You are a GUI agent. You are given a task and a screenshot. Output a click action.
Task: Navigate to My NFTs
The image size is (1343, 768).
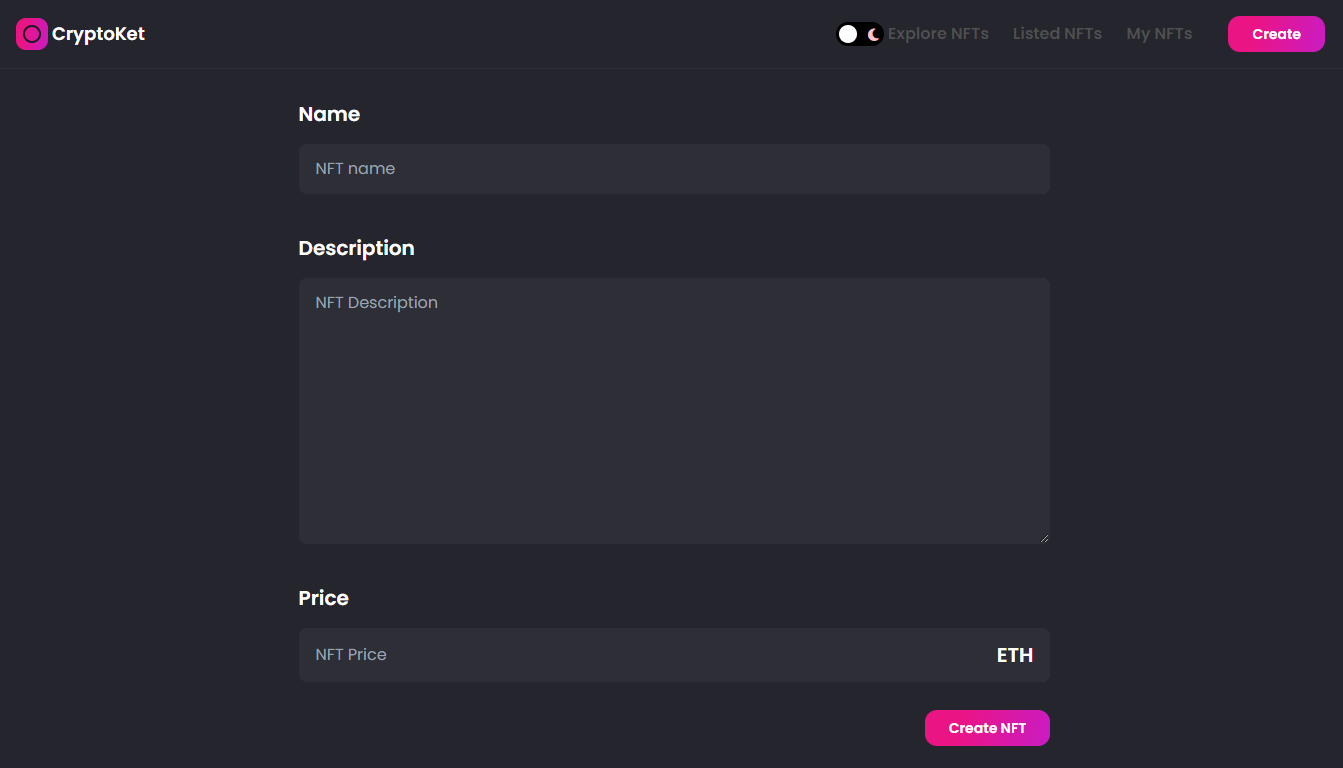click(1159, 33)
